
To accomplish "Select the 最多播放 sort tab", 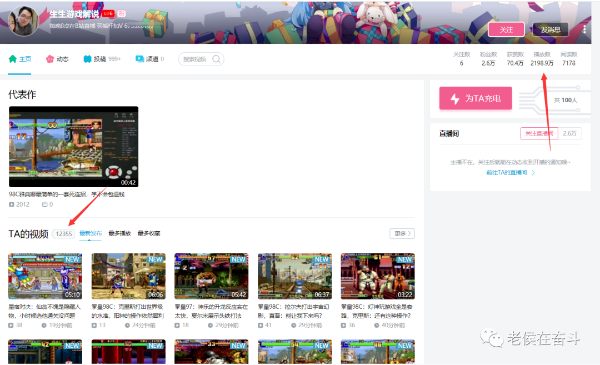I will tap(119, 233).
